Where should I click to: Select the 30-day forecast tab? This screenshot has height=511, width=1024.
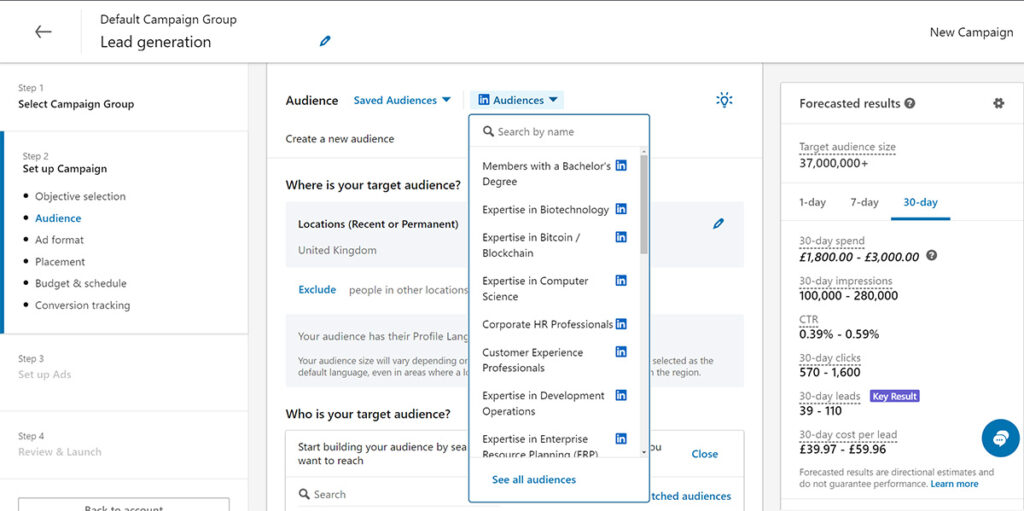coord(920,202)
